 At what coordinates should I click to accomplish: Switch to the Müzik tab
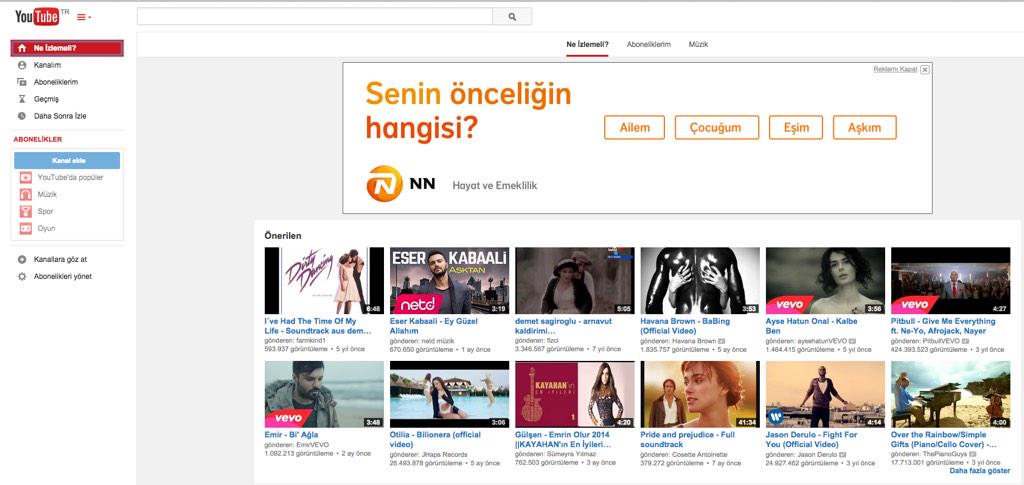pyautogui.click(x=698, y=44)
